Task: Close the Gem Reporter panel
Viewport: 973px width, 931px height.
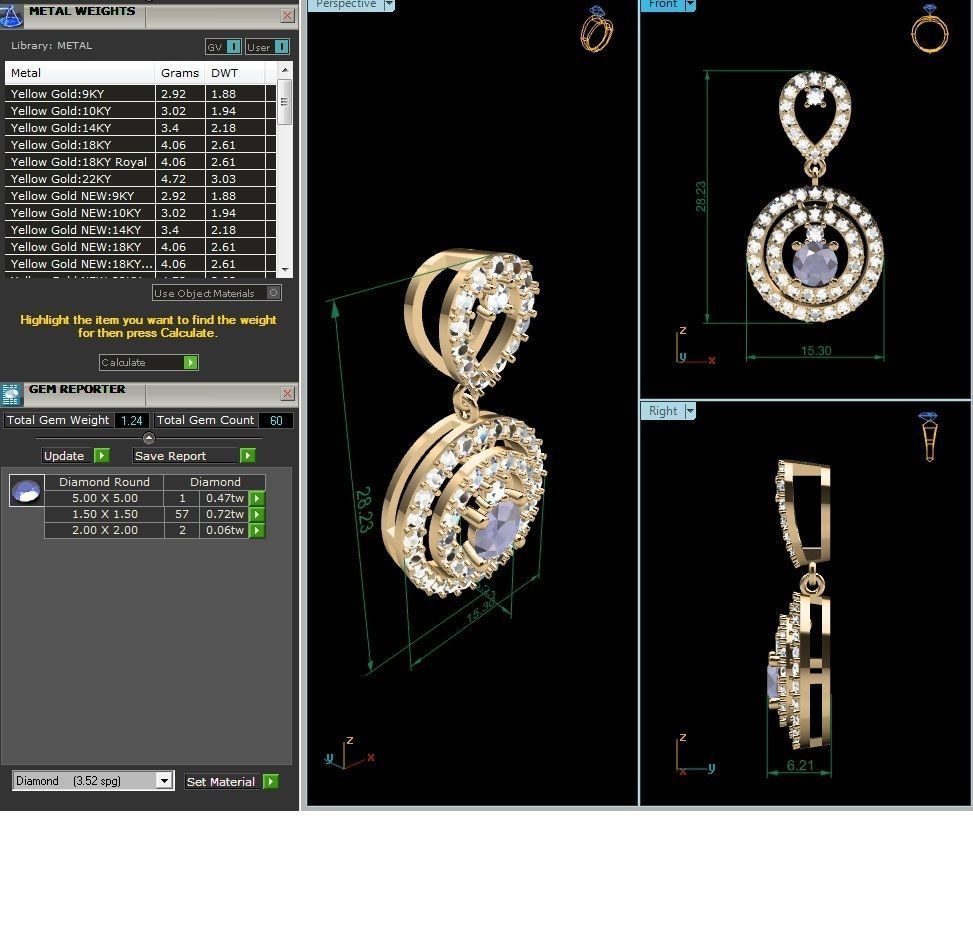Action: [287, 394]
